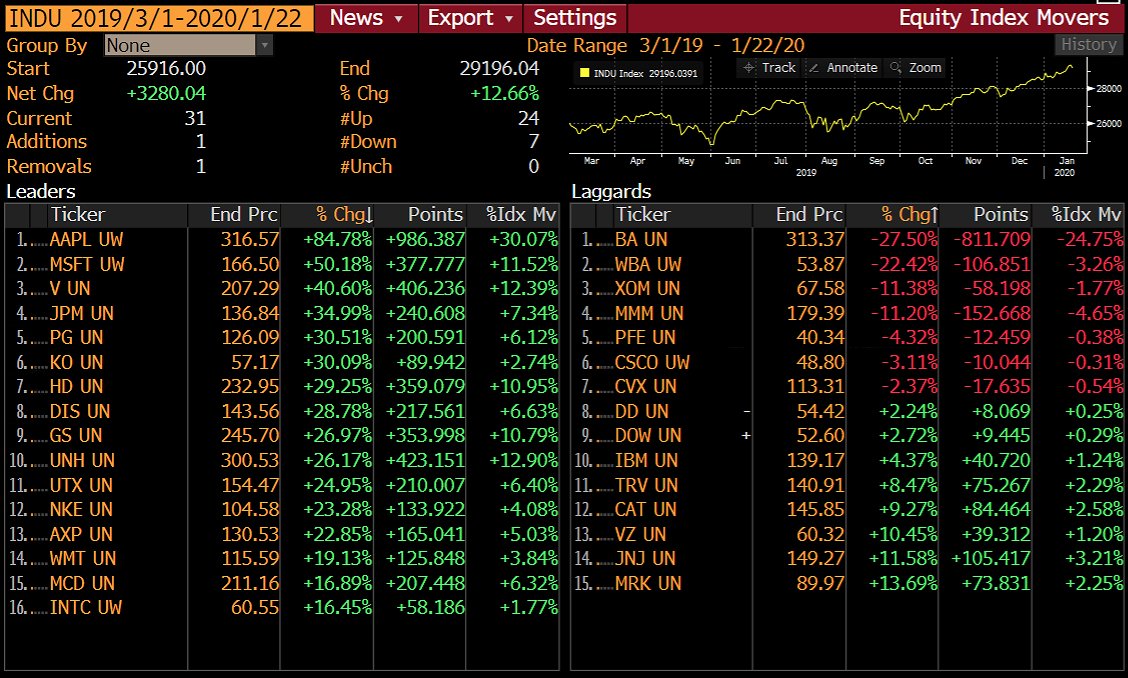
Task: Click the INDU Index line chart
Action: tap(827, 107)
